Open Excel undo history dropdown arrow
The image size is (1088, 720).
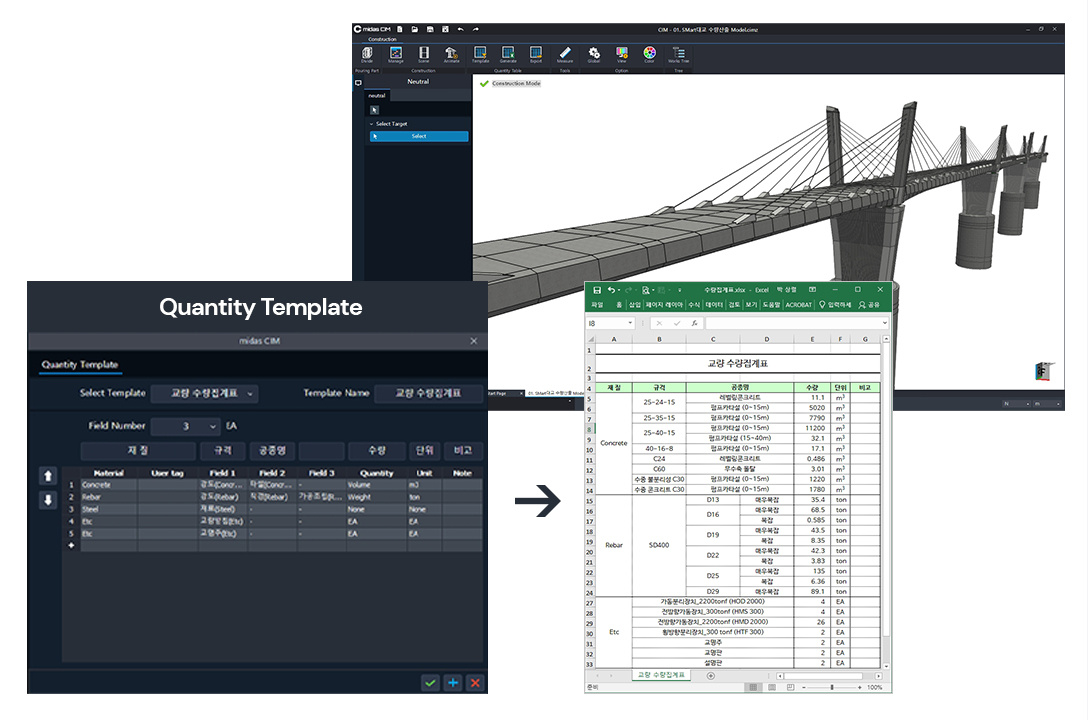click(x=619, y=290)
